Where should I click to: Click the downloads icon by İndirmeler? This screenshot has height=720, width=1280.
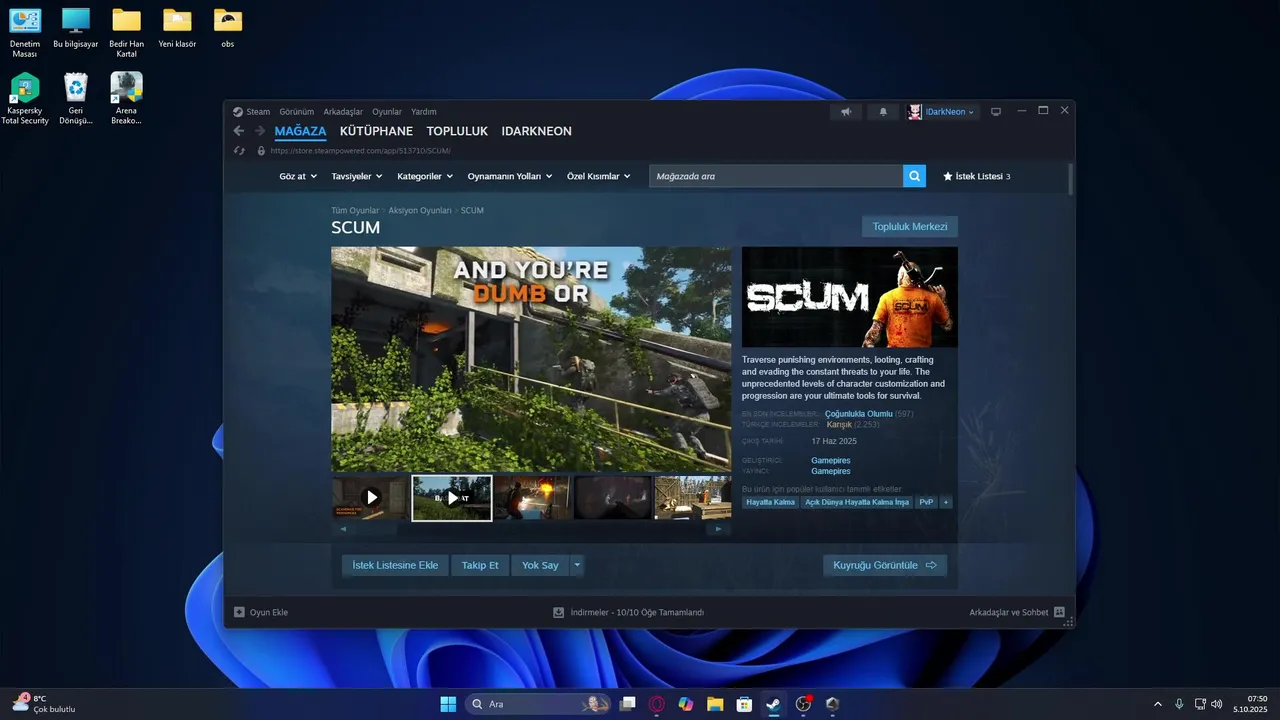click(559, 612)
